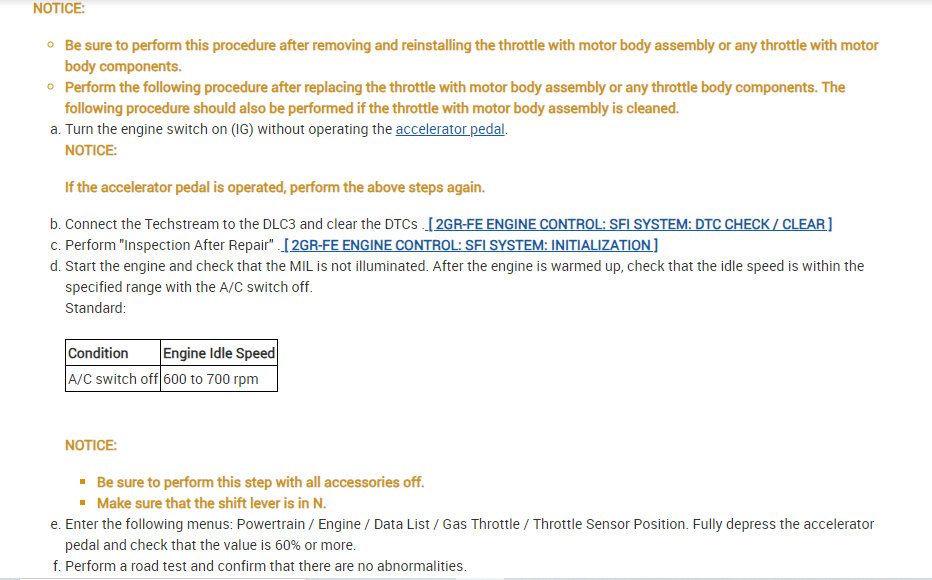This screenshot has width=932, height=580.
Task: Click the removing and reinstalling throttle notice
Action: point(470,46)
